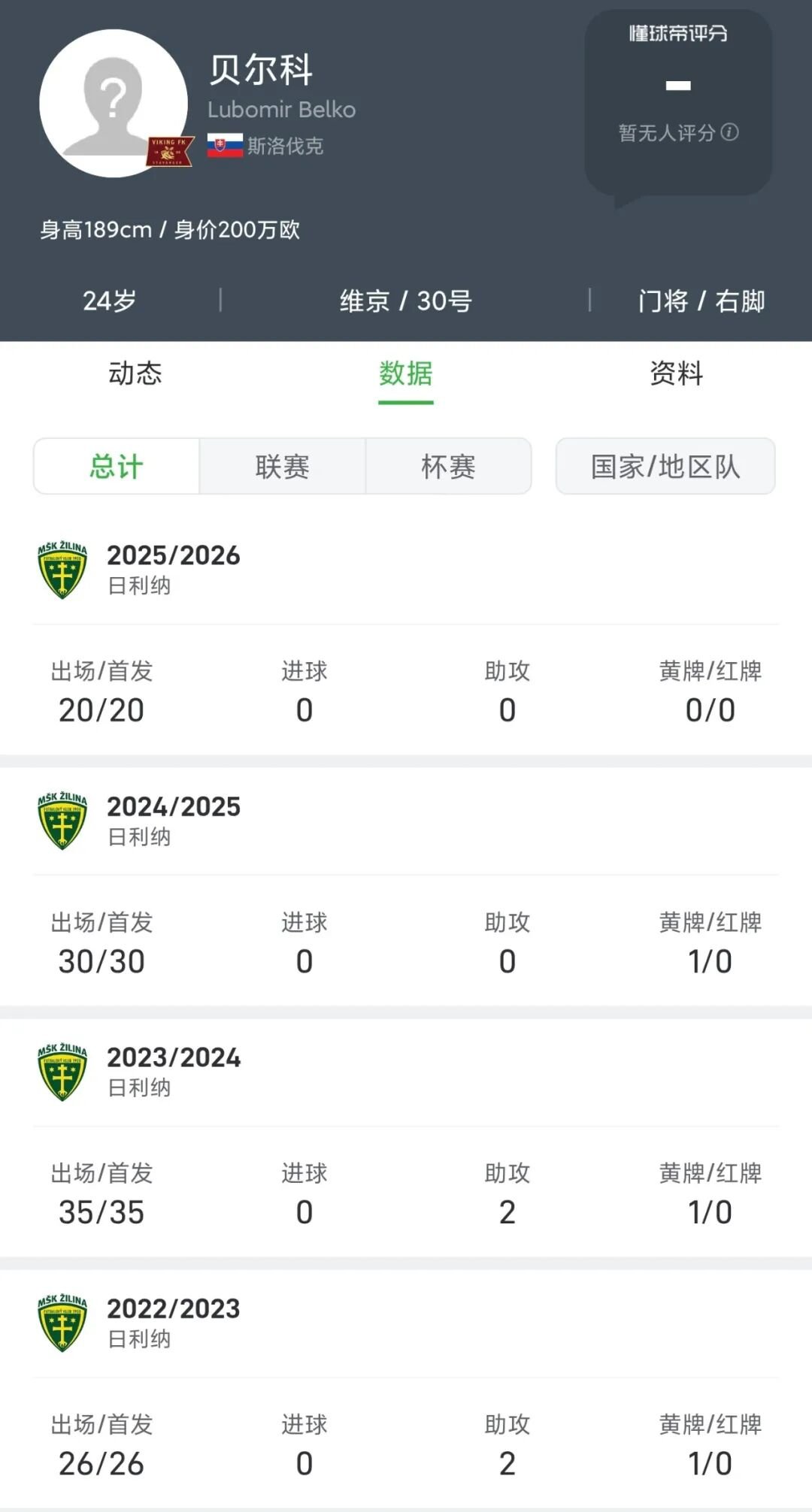This screenshot has height=1512, width=812.
Task: Tap the Slovakia flag icon
Action: tap(225, 145)
